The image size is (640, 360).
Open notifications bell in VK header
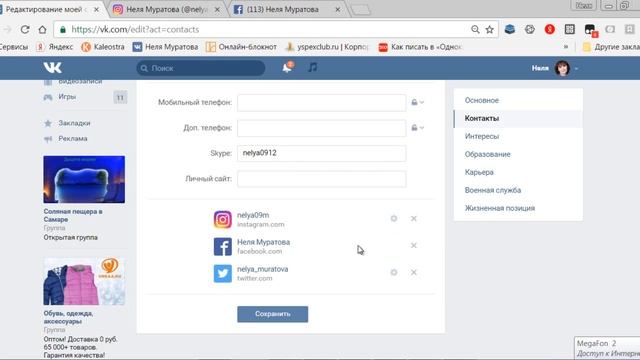click(x=287, y=67)
